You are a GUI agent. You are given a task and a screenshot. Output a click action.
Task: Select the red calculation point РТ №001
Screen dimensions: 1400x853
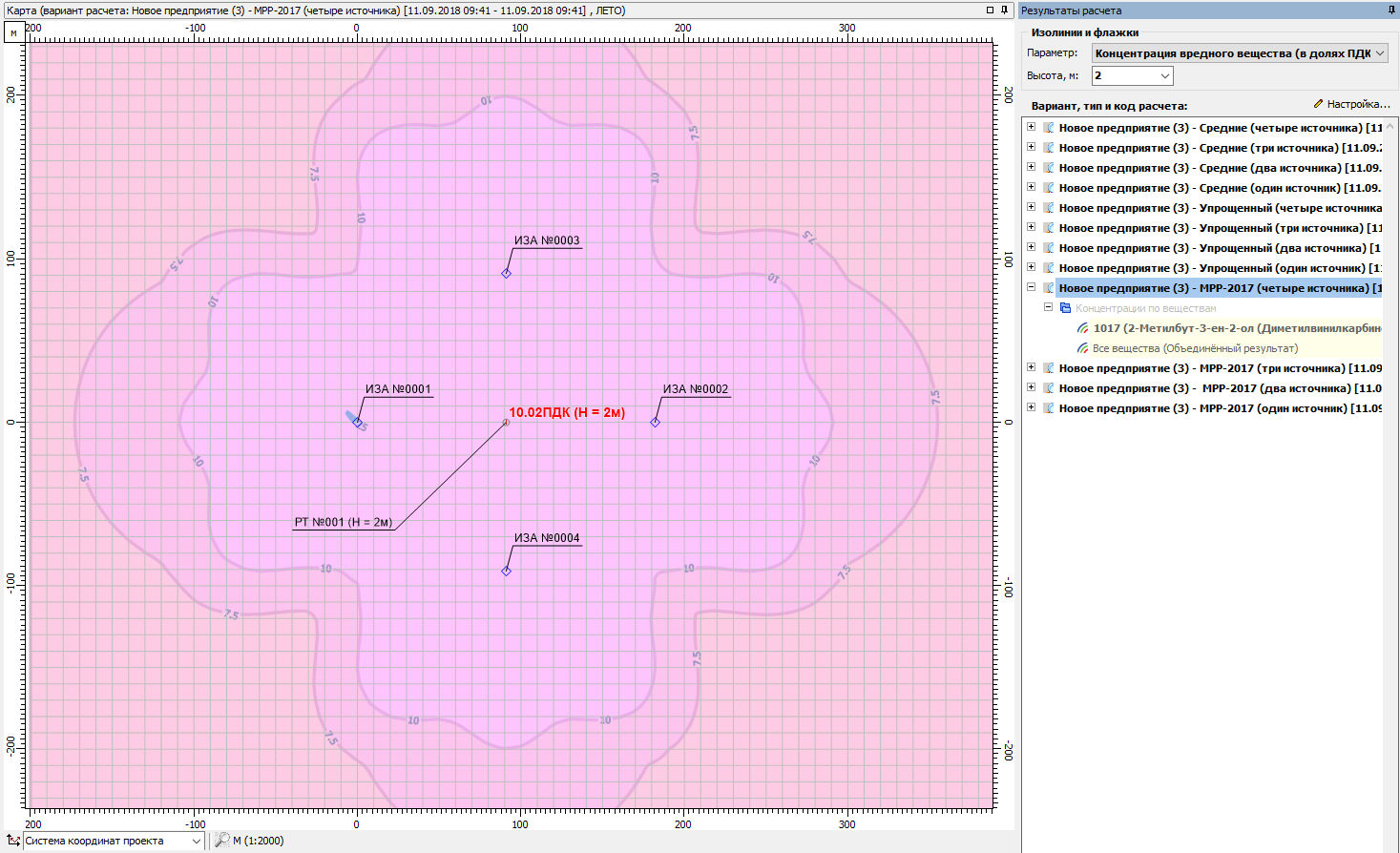(506, 422)
